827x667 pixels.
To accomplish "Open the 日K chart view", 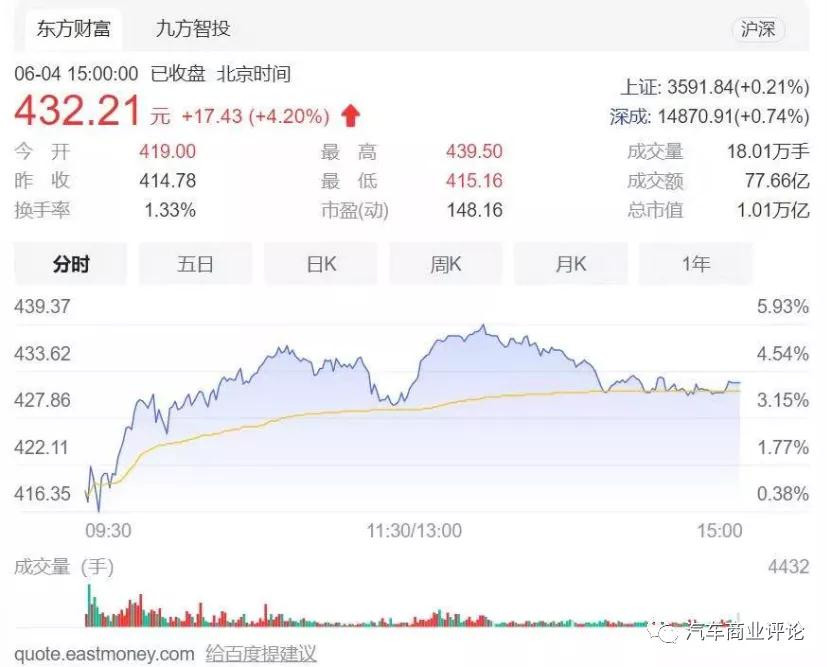I will tap(321, 265).
